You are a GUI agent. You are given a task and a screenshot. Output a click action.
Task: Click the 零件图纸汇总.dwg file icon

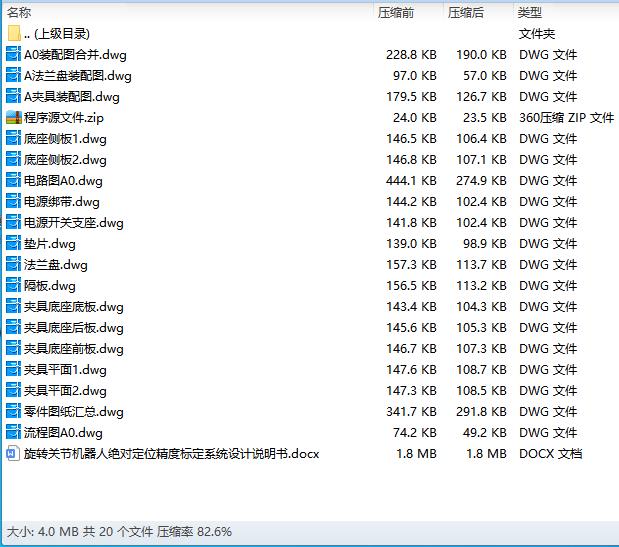[x=13, y=411]
